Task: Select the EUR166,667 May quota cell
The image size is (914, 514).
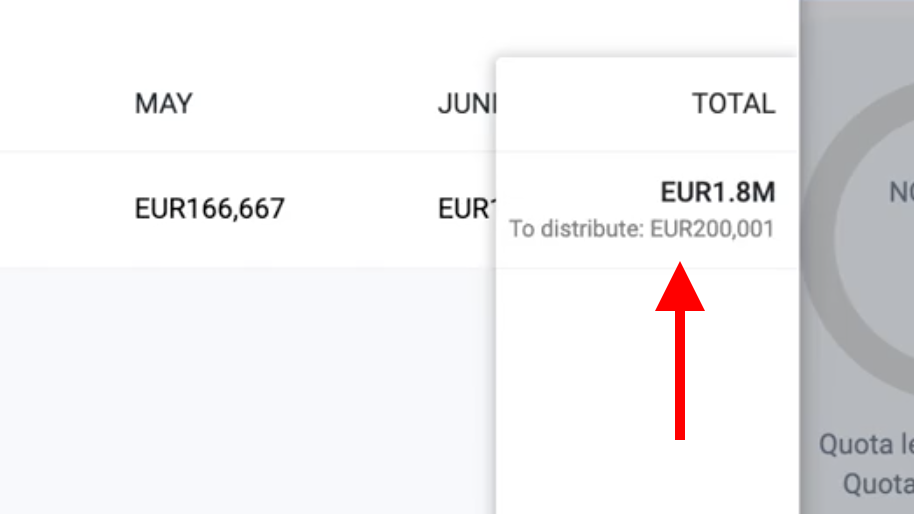Action: click(x=209, y=209)
